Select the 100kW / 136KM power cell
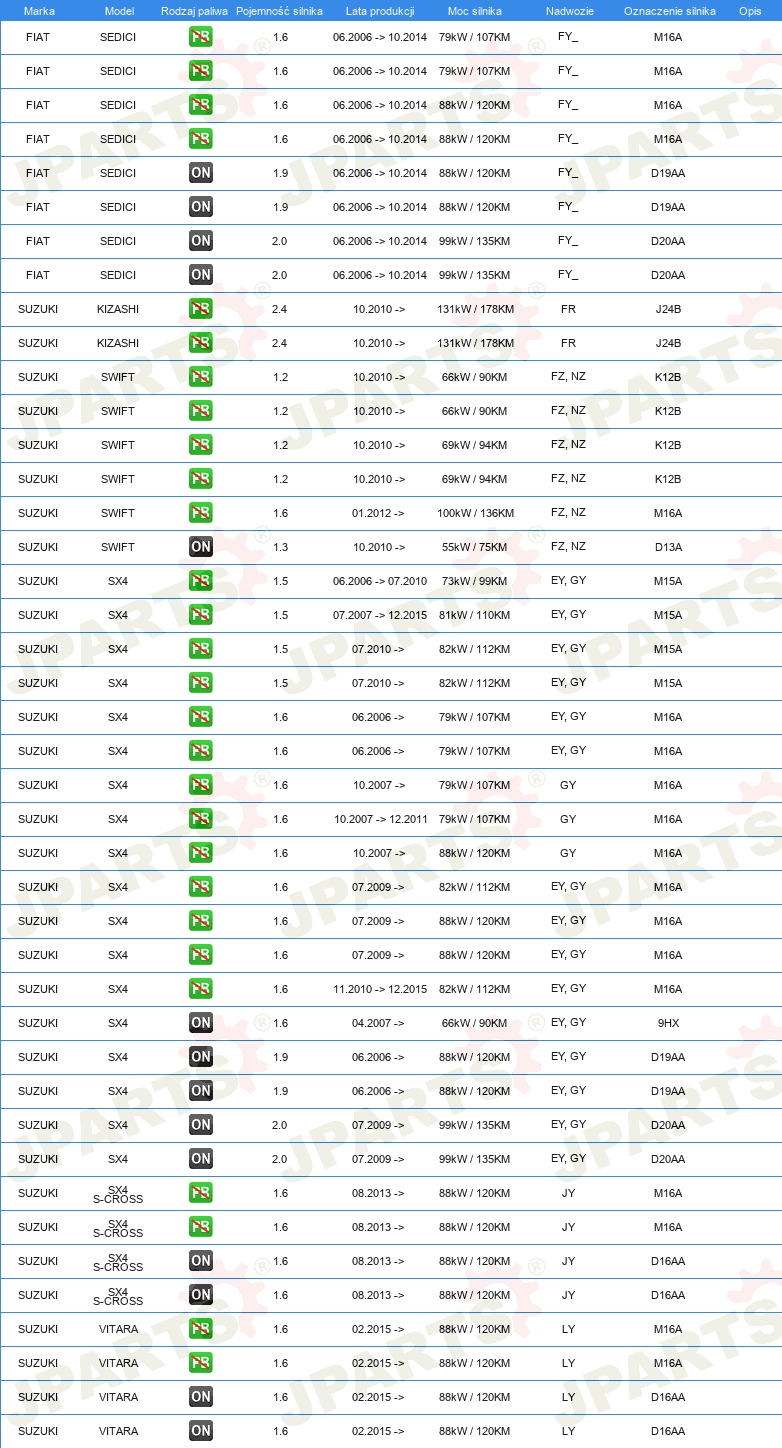This screenshot has width=782, height=1448. point(476,513)
